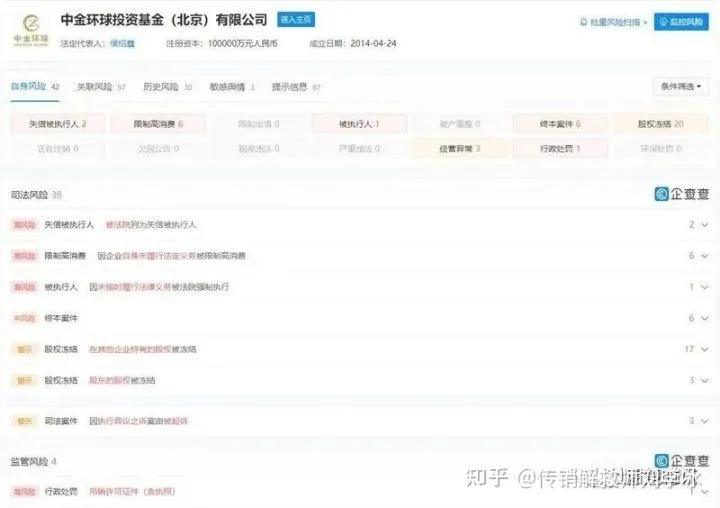
Task: Switch to the 历史风险 tab
Action: (x=167, y=87)
